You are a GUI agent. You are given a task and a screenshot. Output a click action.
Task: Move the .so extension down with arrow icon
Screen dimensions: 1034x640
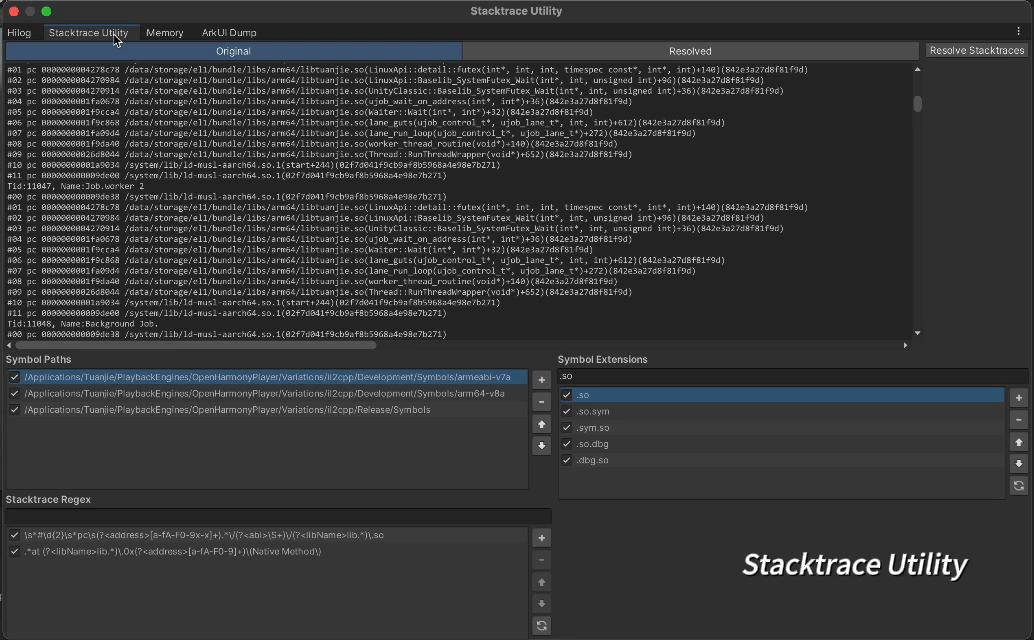tap(1018, 463)
